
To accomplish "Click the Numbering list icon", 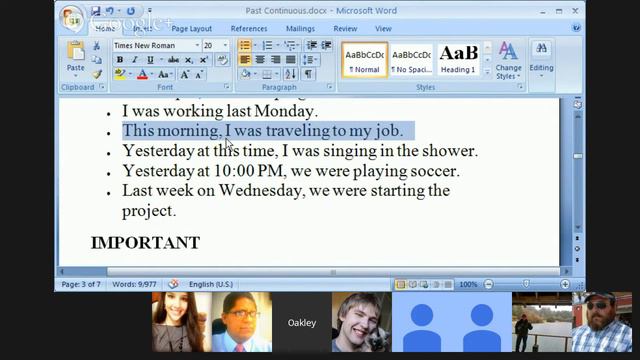I will click(x=267, y=45).
